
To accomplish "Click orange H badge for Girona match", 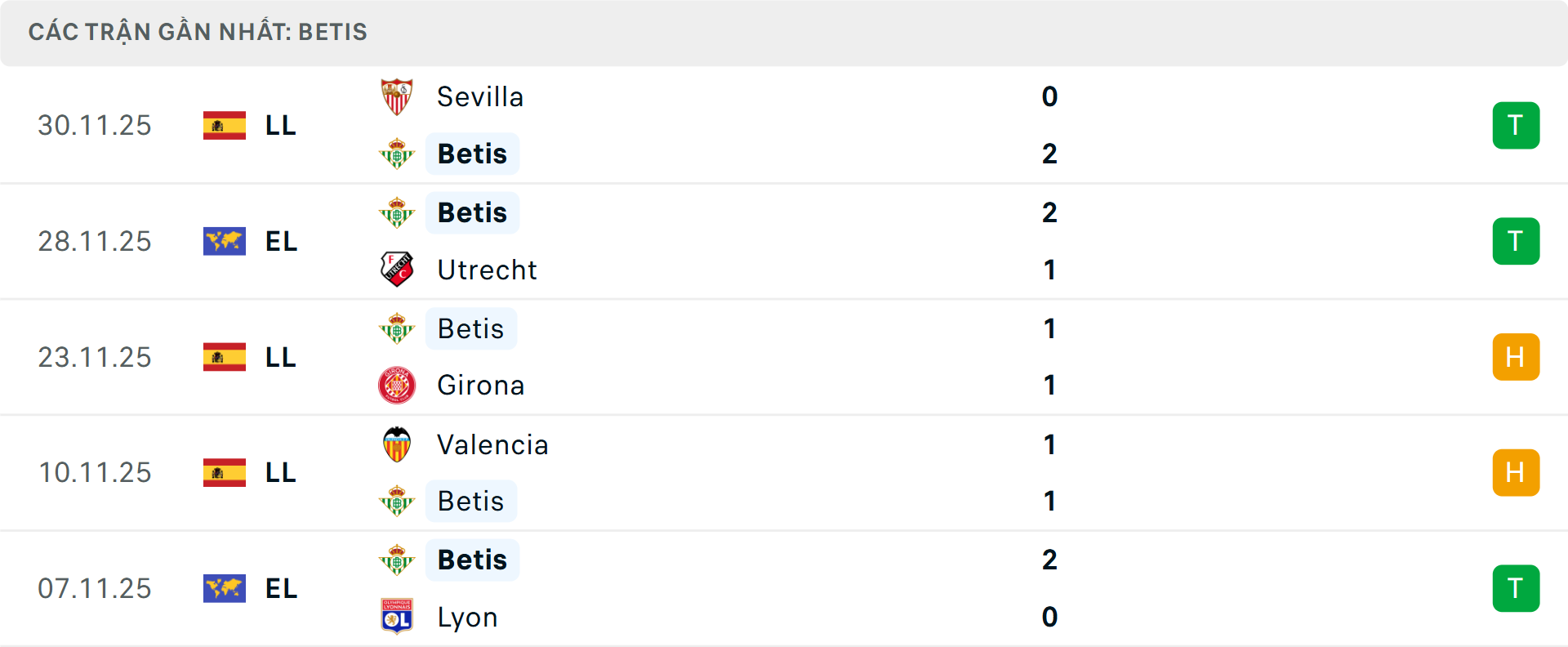I will point(1516,357).
